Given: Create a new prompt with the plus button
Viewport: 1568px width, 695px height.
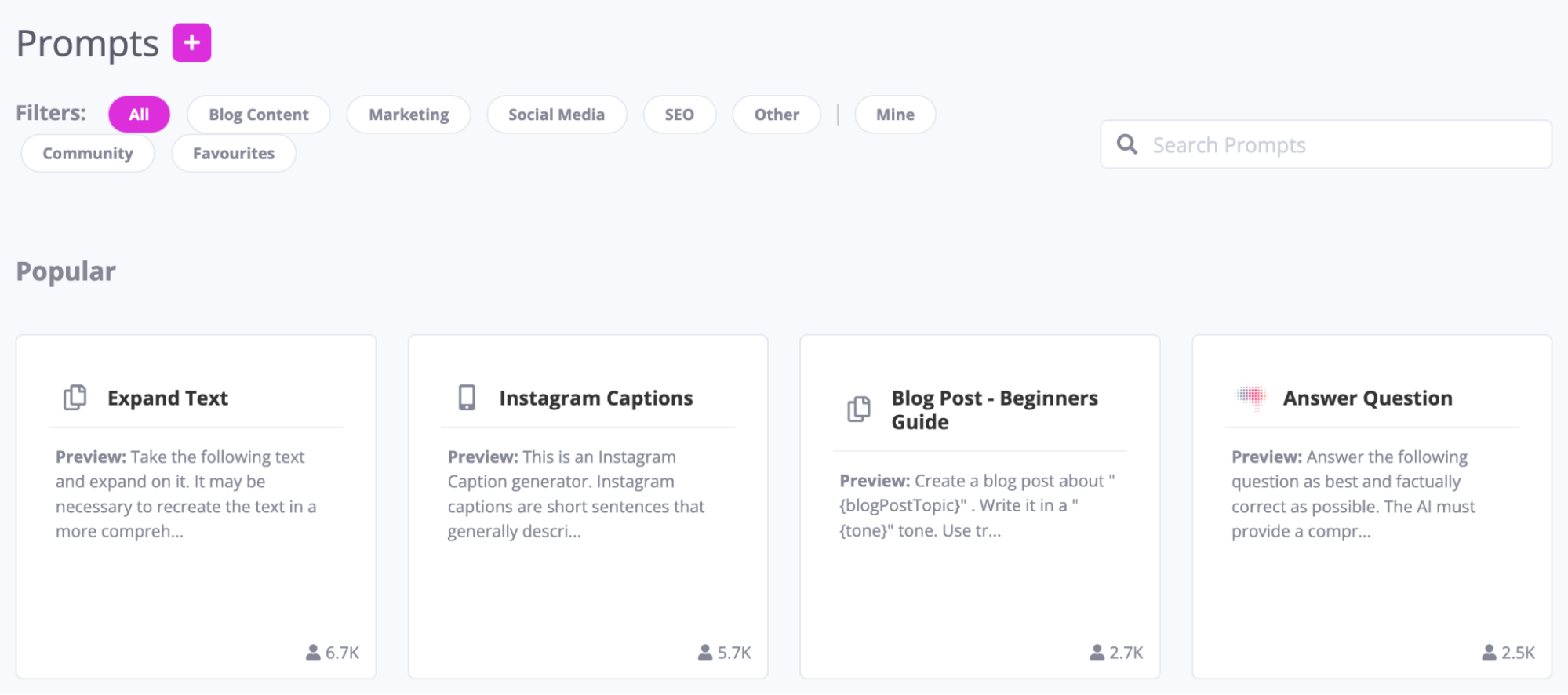Looking at the screenshot, I should click(x=191, y=43).
